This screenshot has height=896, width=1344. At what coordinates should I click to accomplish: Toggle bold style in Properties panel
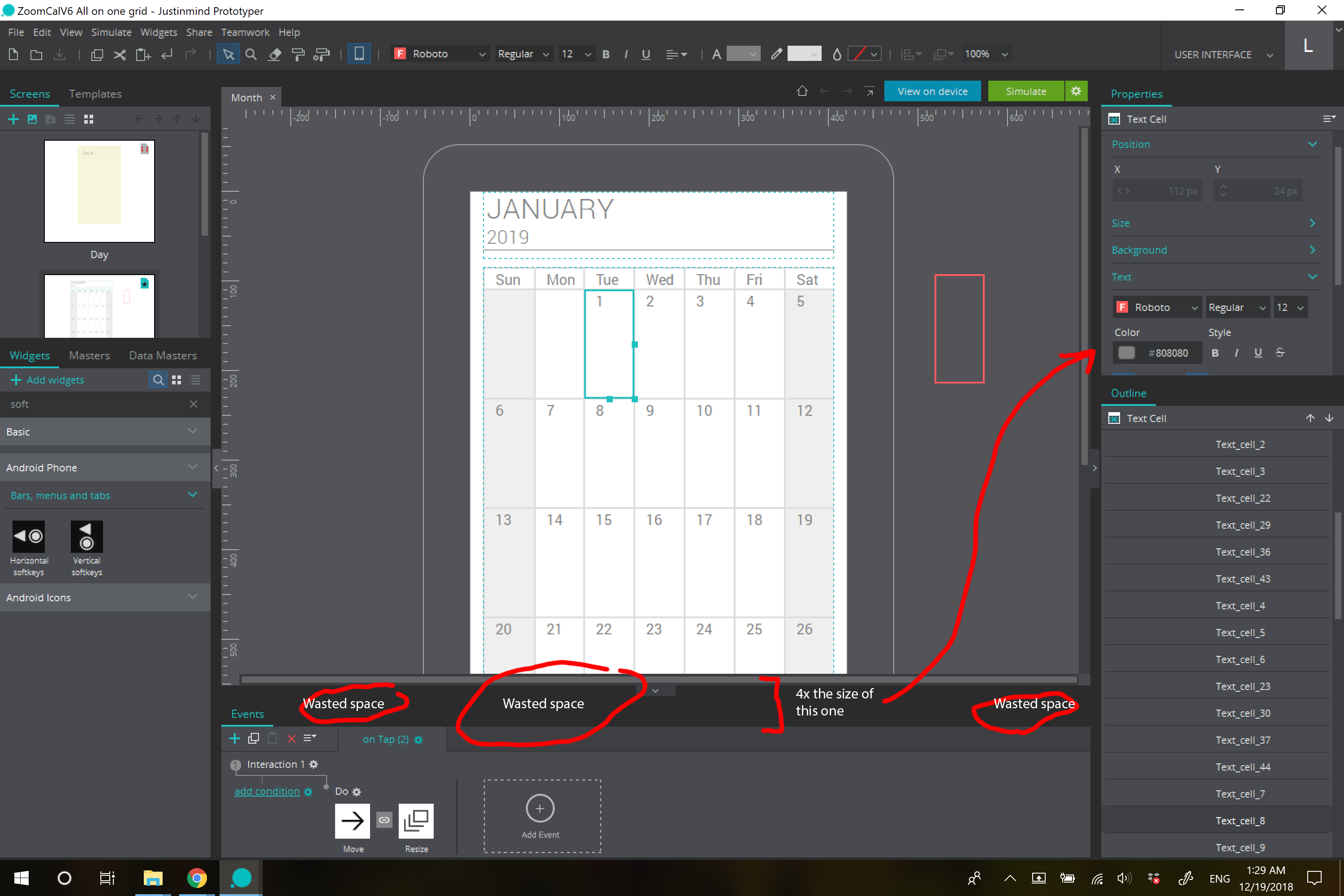coord(1215,353)
